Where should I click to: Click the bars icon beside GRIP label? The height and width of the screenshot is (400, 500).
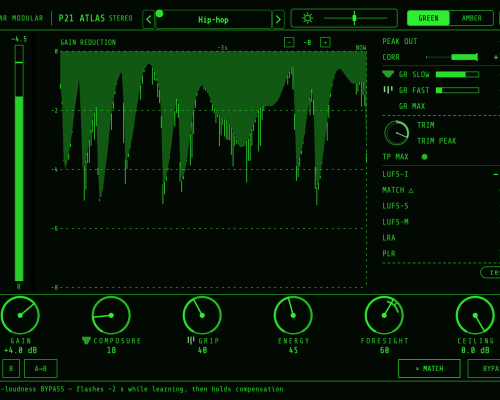point(191,340)
